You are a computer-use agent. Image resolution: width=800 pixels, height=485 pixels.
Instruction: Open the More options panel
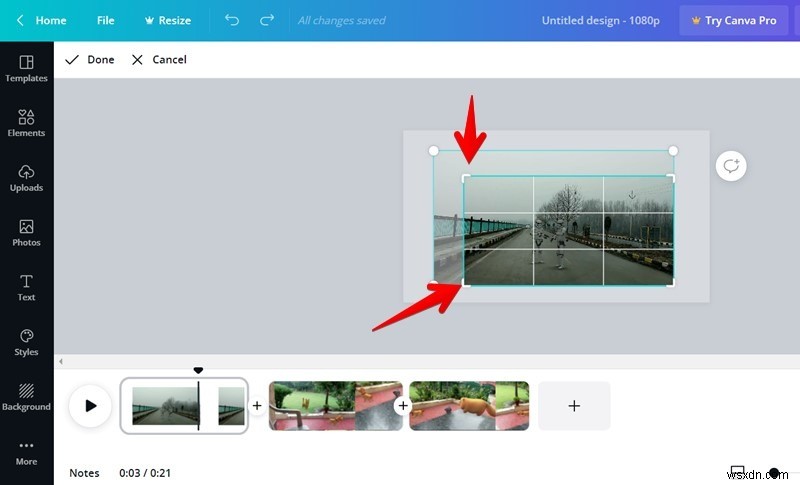pos(26,453)
